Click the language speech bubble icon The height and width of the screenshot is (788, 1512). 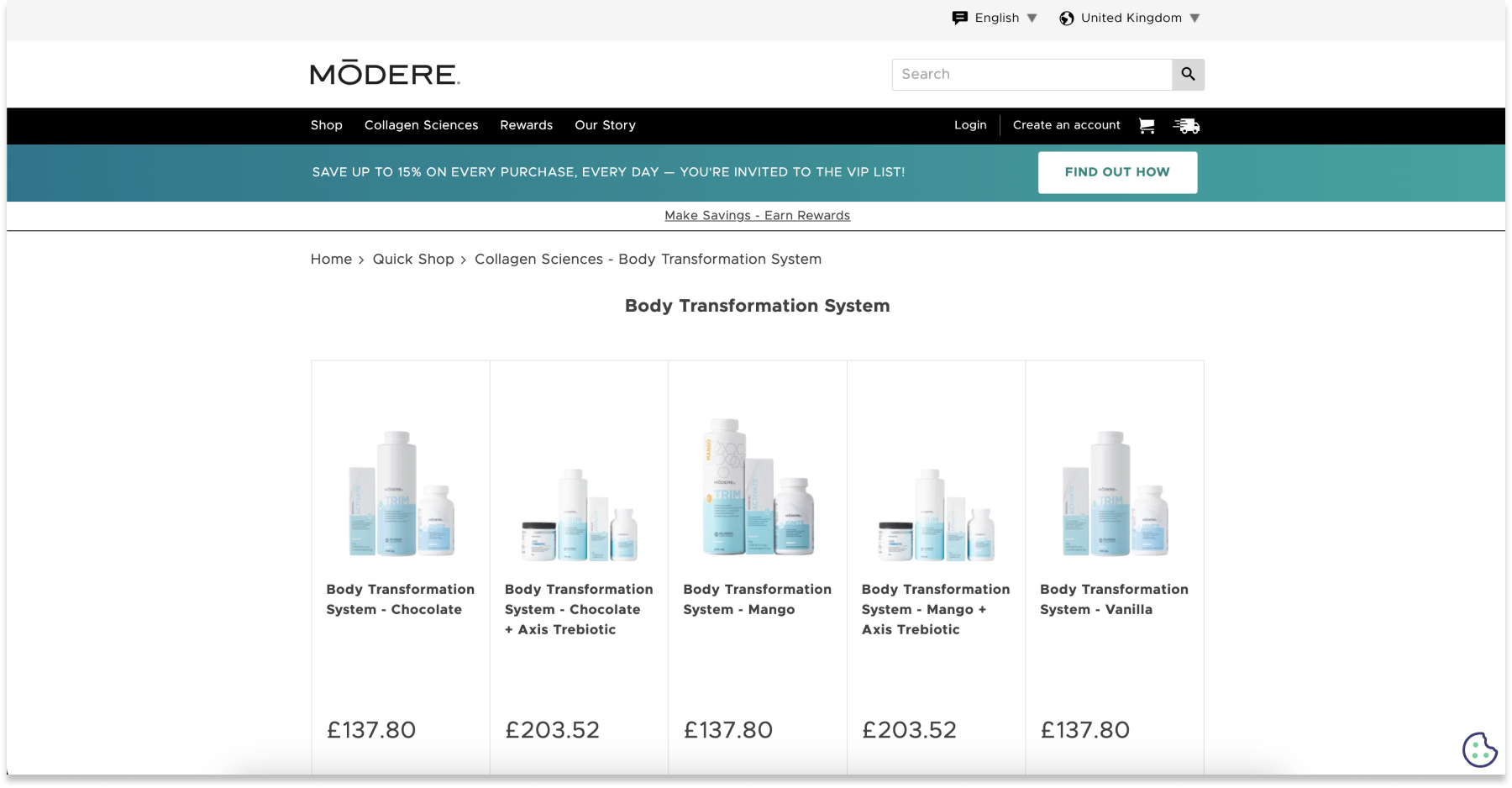(x=960, y=18)
